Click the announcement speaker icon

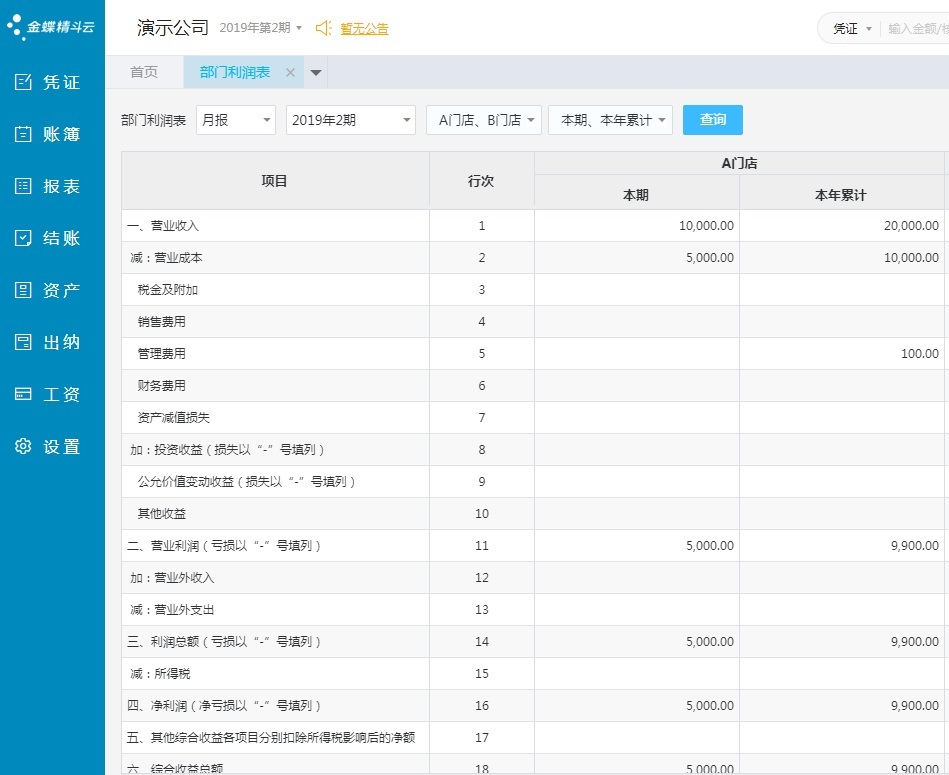[323, 28]
